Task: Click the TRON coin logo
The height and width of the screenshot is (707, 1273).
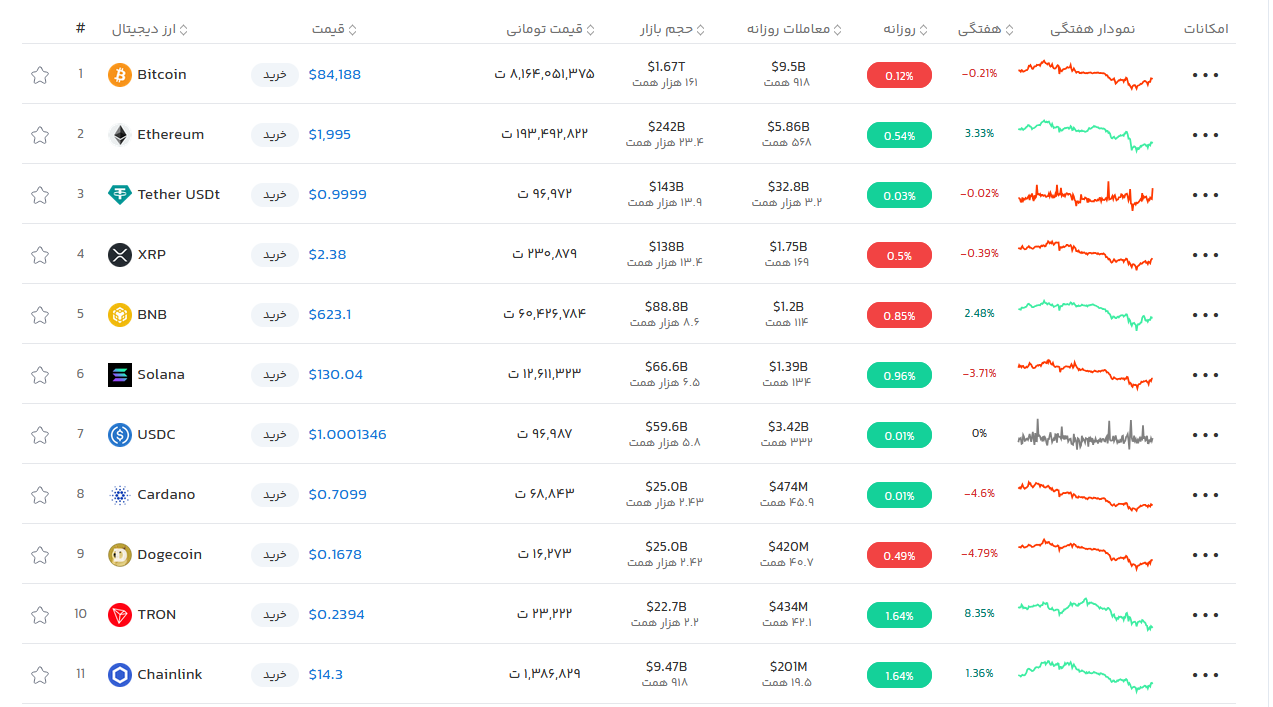Action: pyautogui.click(x=120, y=615)
